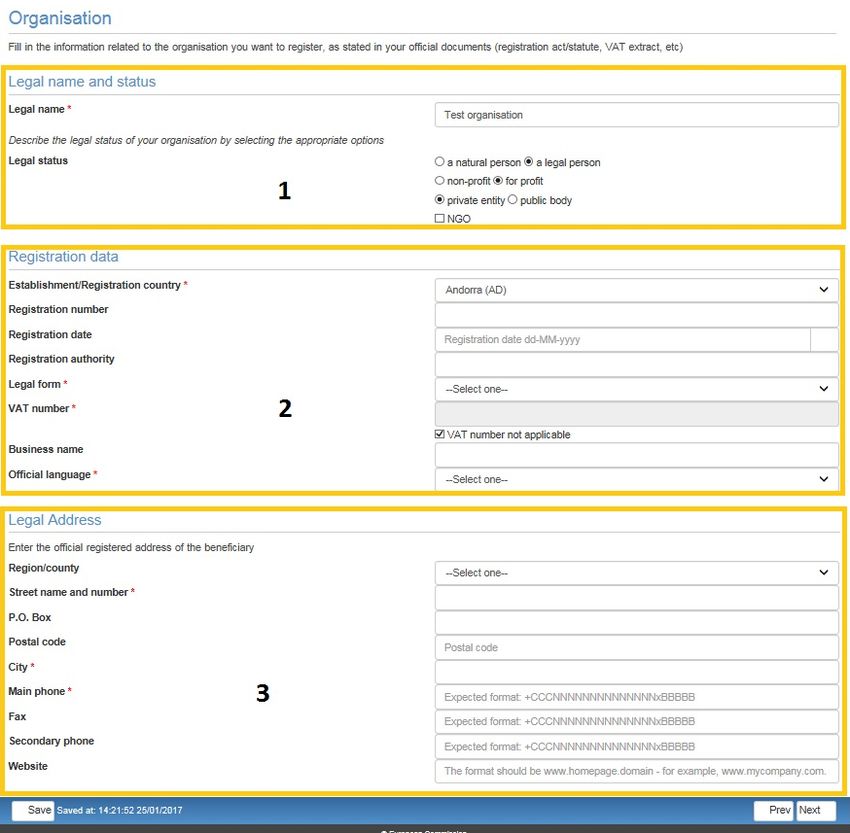Click the 'Enter the official registered address' hint text
Image resolution: width=850 pixels, height=833 pixels.
131,547
